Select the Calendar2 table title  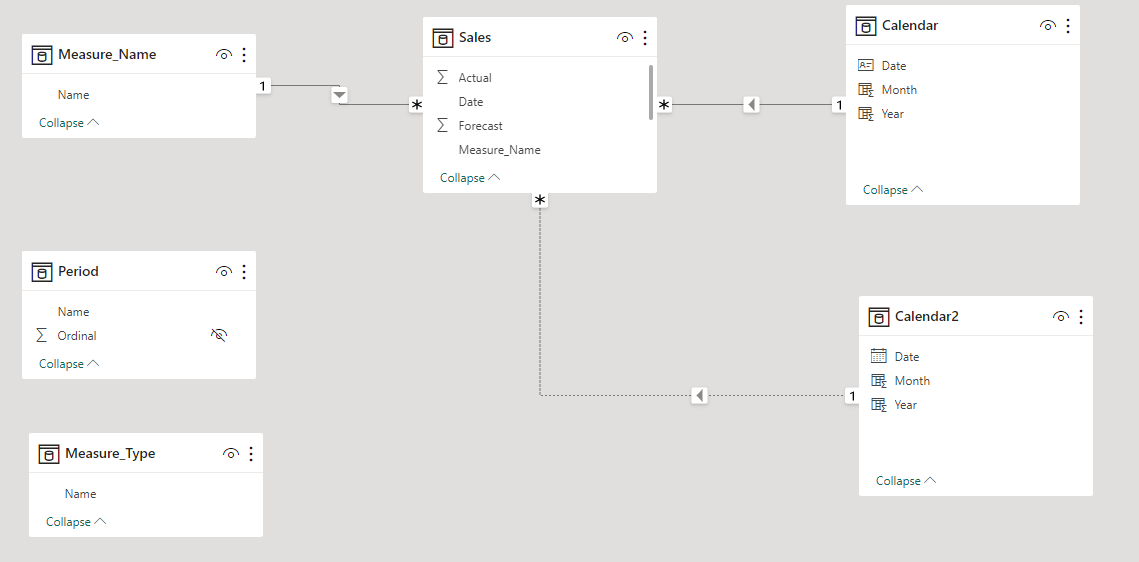click(x=927, y=317)
